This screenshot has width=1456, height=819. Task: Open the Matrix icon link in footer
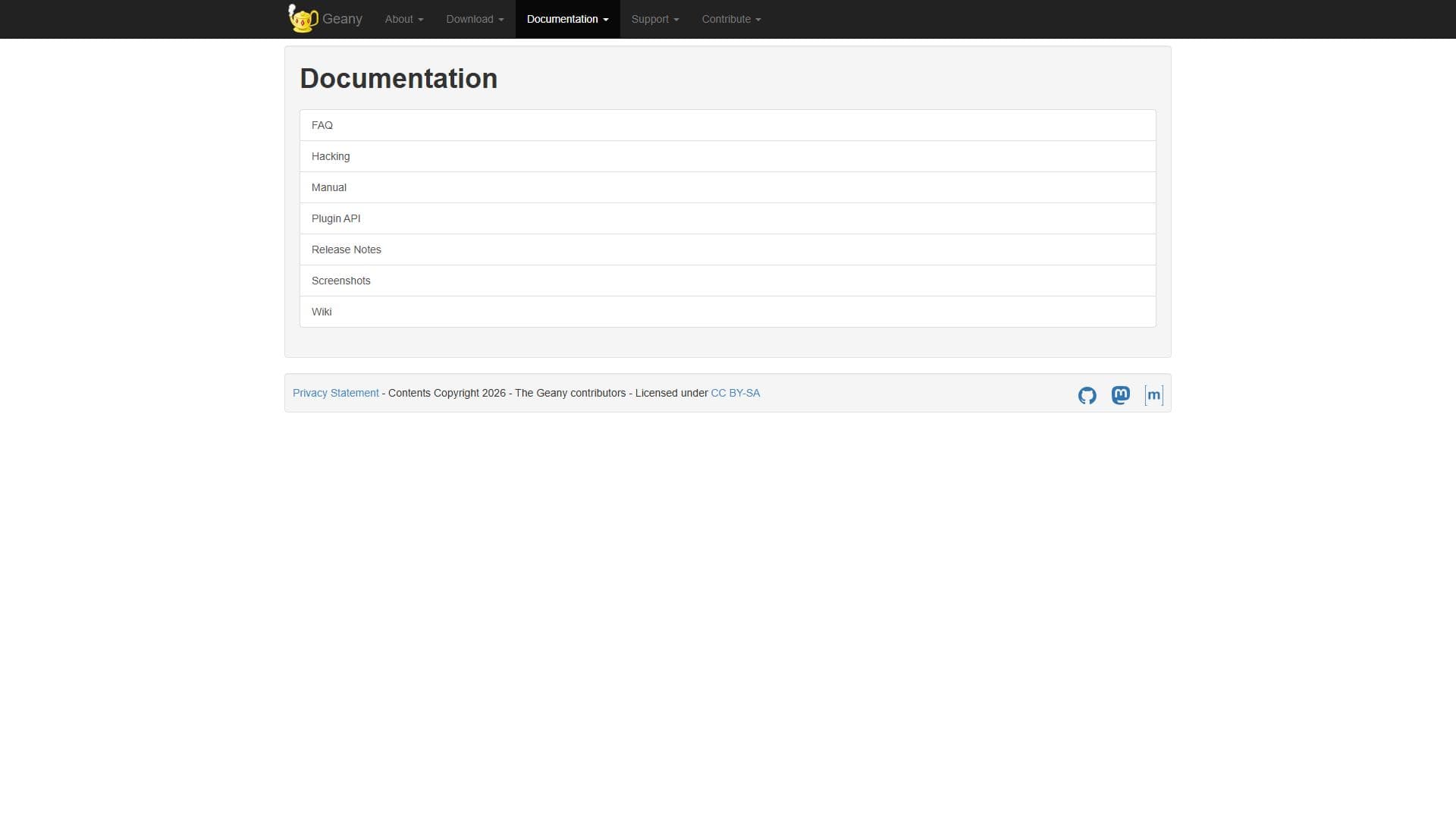tap(1153, 395)
